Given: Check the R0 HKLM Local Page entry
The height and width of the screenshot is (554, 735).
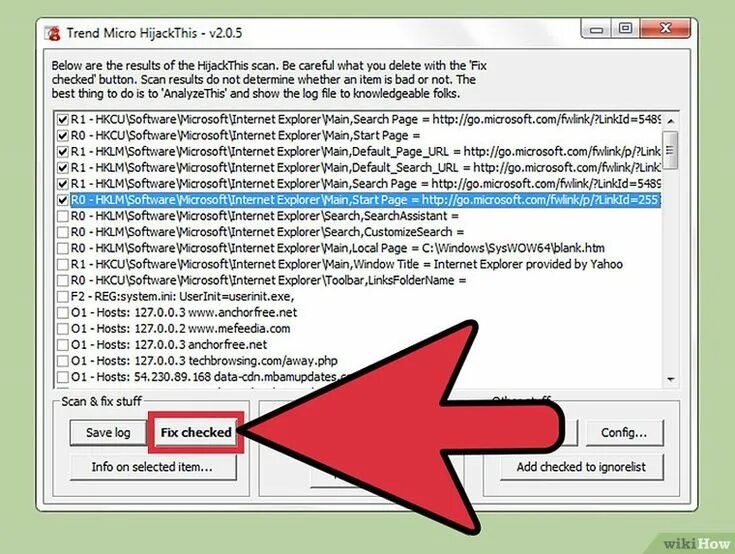Looking at the screenshot, I should pyautogui.click(x=62, y=248).
